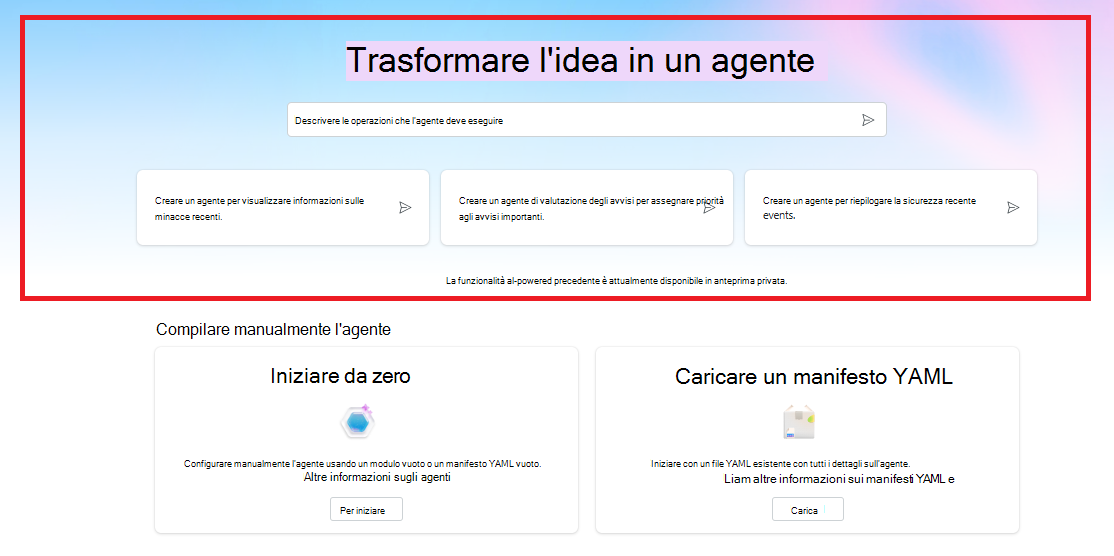
Task: Click send arrow on alert triage suggestion
Action: [x=709, y=208]
